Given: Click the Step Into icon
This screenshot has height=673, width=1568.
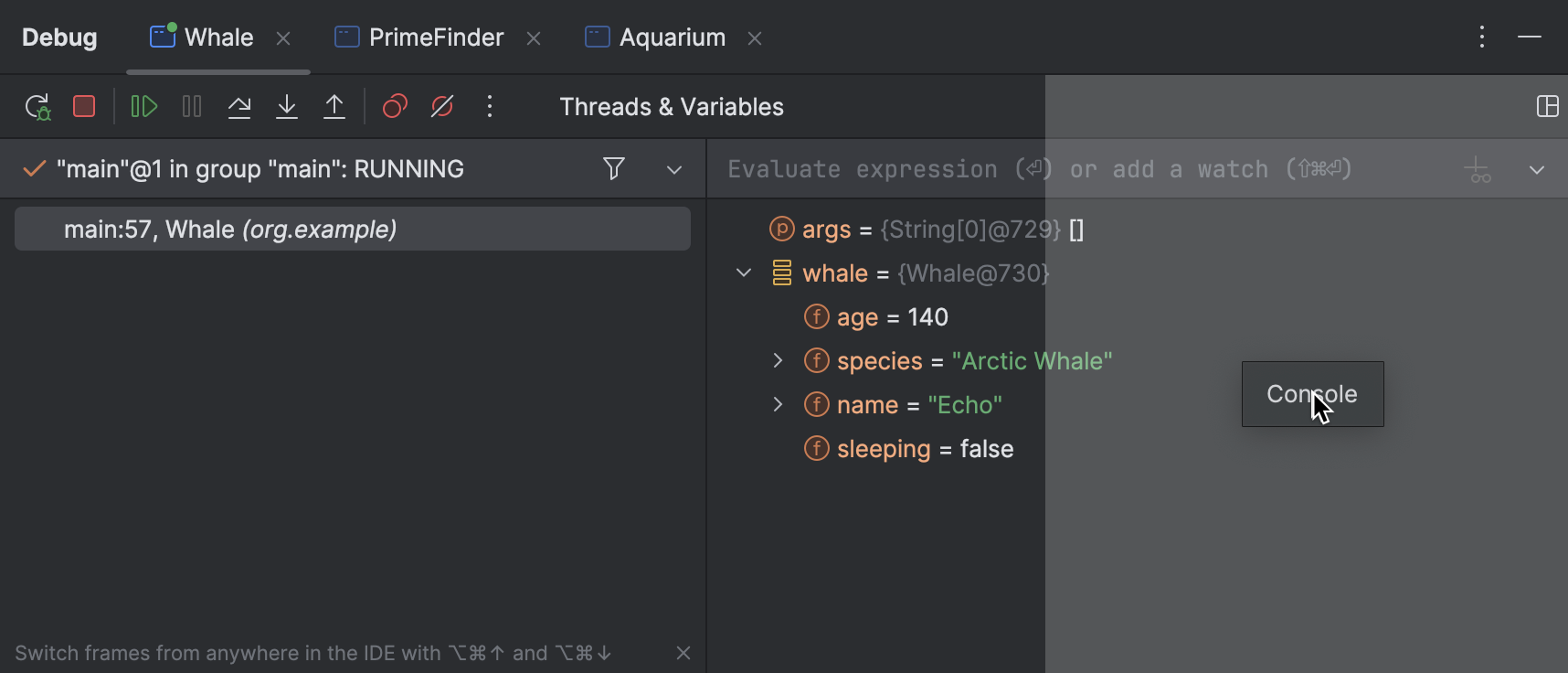Looking at the screenshot, I should click(287, 107).
